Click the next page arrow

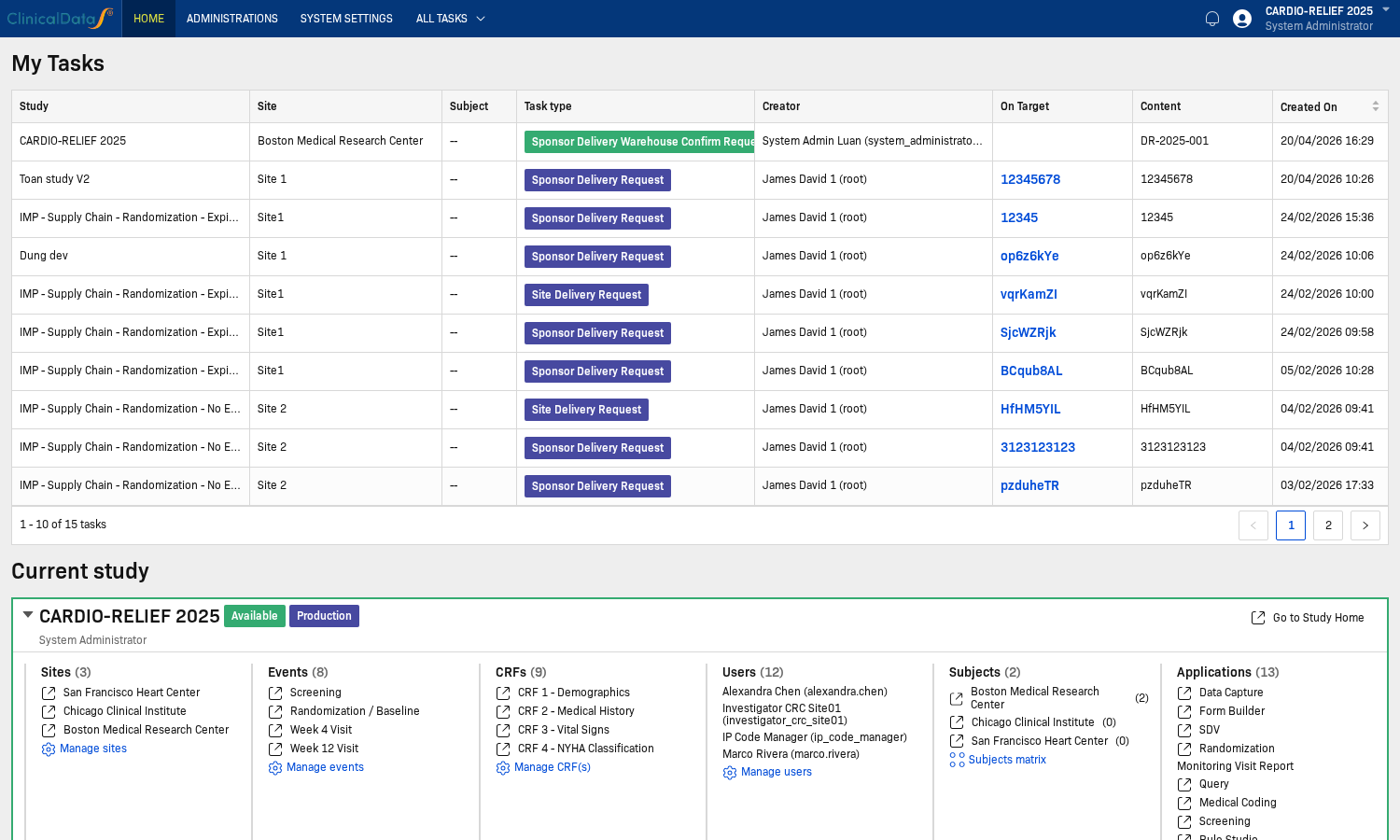(x=1365, y=525)
